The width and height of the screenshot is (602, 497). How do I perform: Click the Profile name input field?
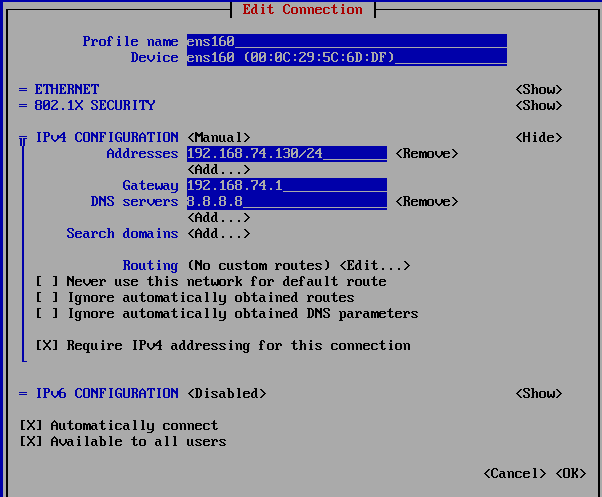[346, 42]
